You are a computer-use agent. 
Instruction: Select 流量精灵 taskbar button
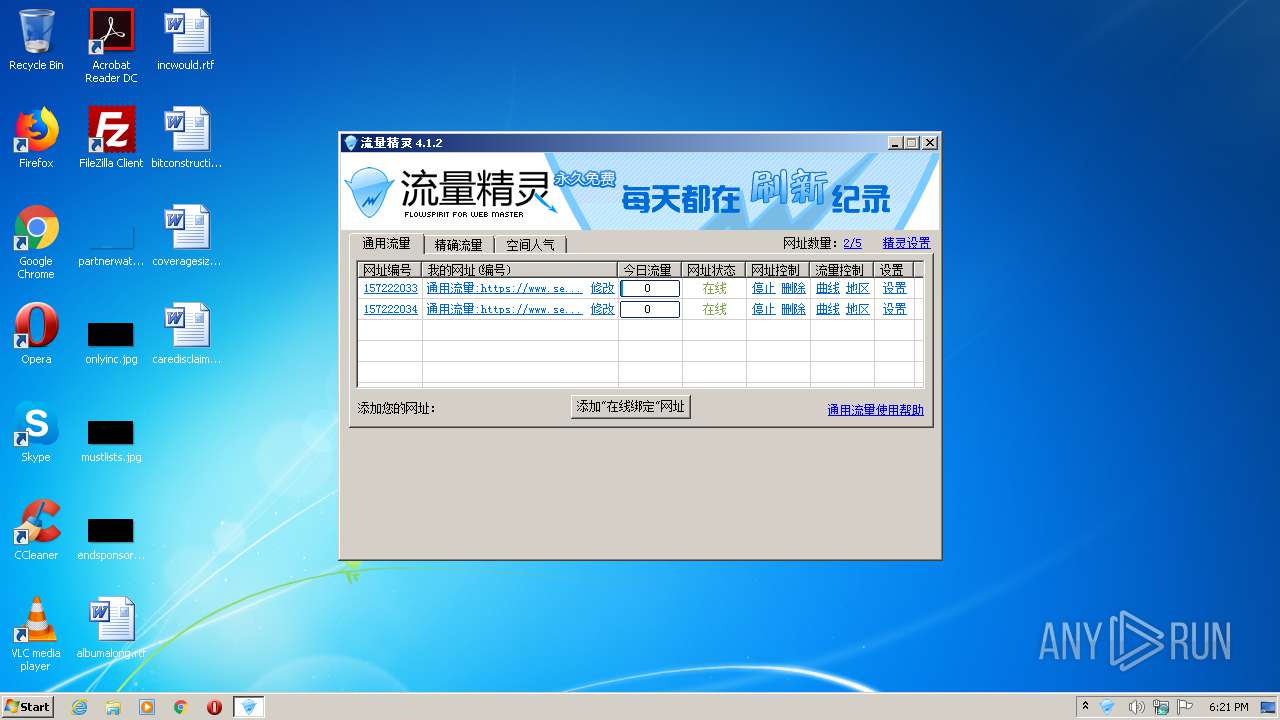pyautogui.click(x=249, y=707)
